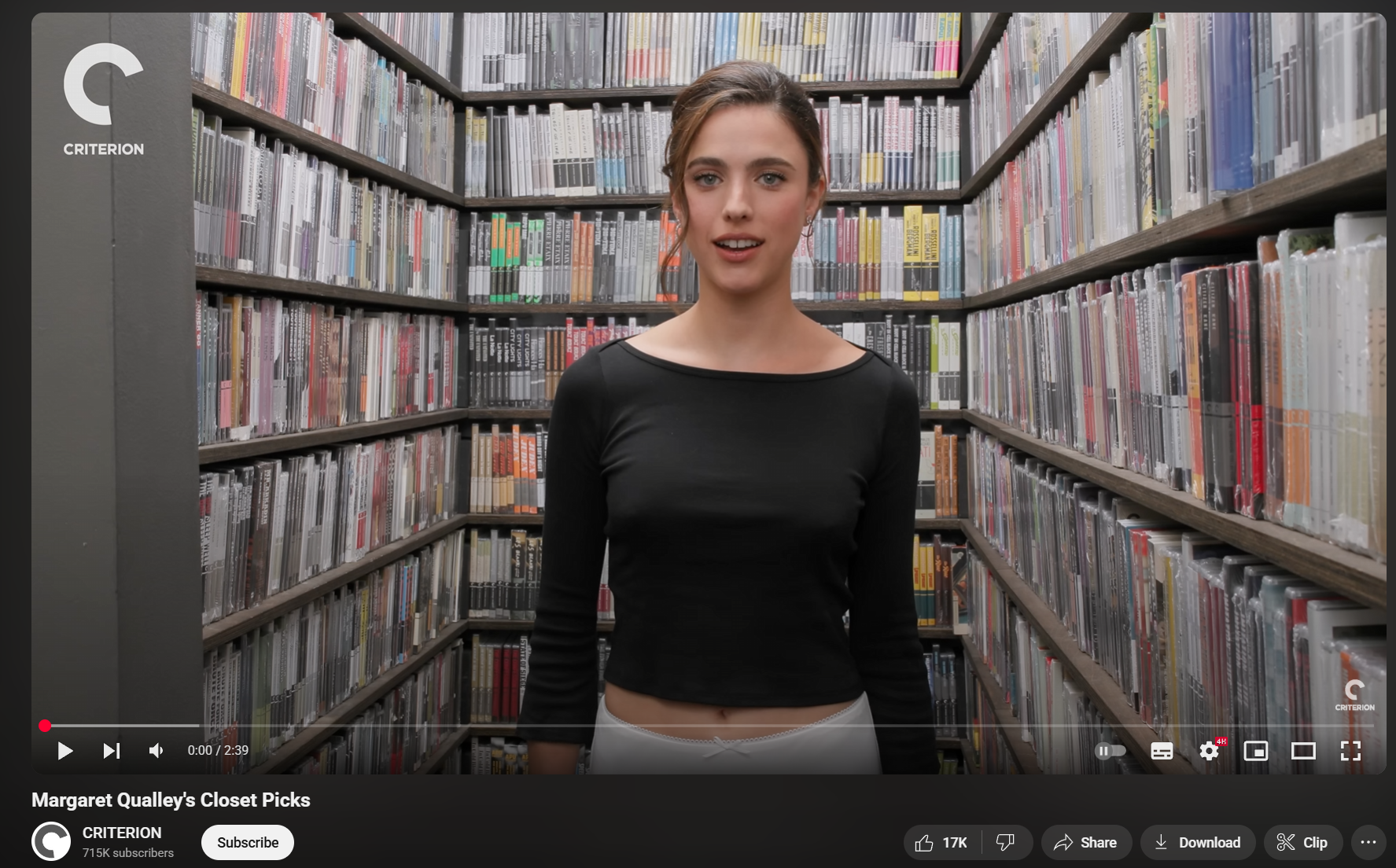1396x868 pixels.
Task: Download the video
Action: pos(1198,842)
